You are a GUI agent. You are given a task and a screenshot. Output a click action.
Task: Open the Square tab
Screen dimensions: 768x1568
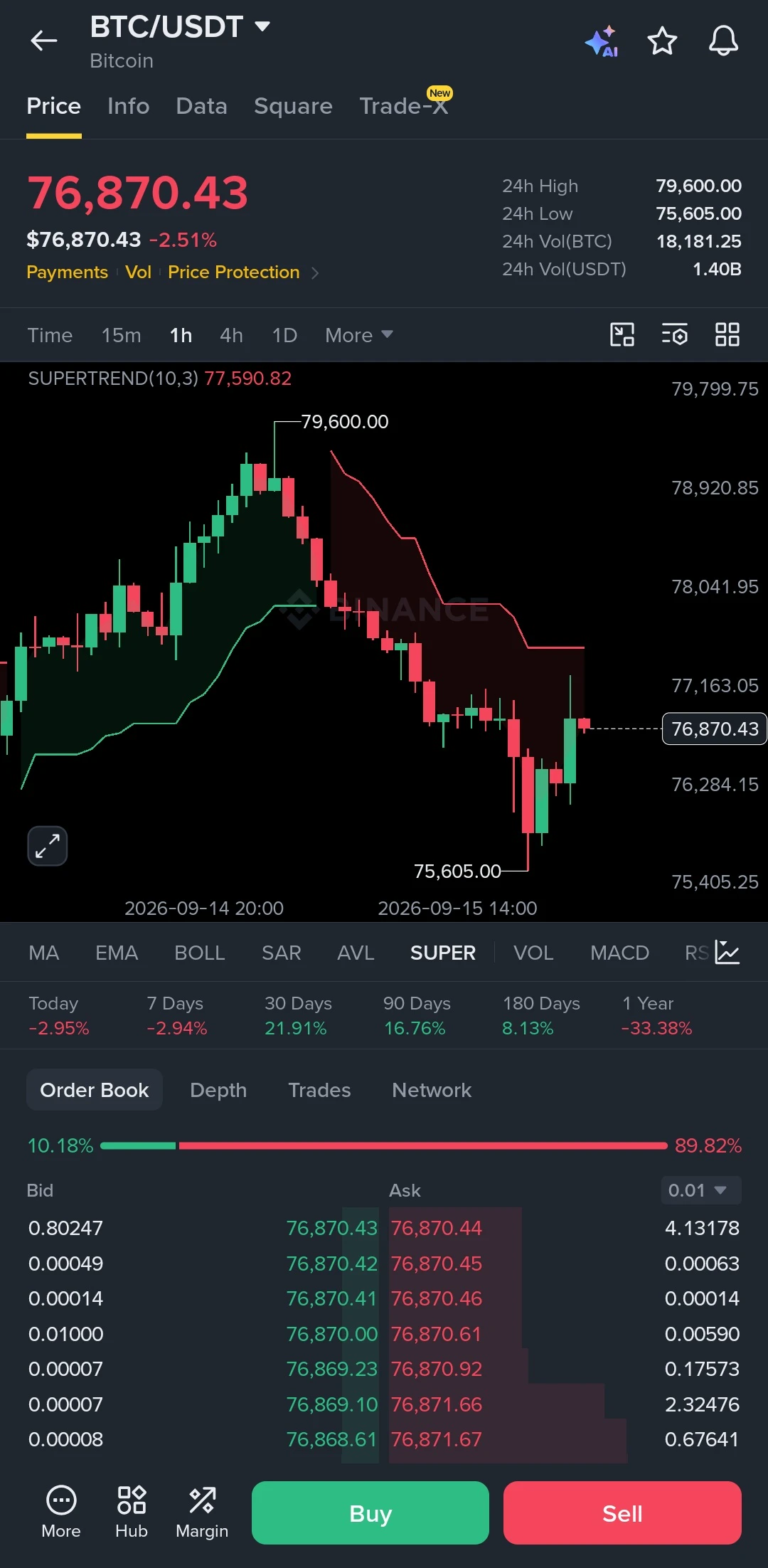(293, 106)
